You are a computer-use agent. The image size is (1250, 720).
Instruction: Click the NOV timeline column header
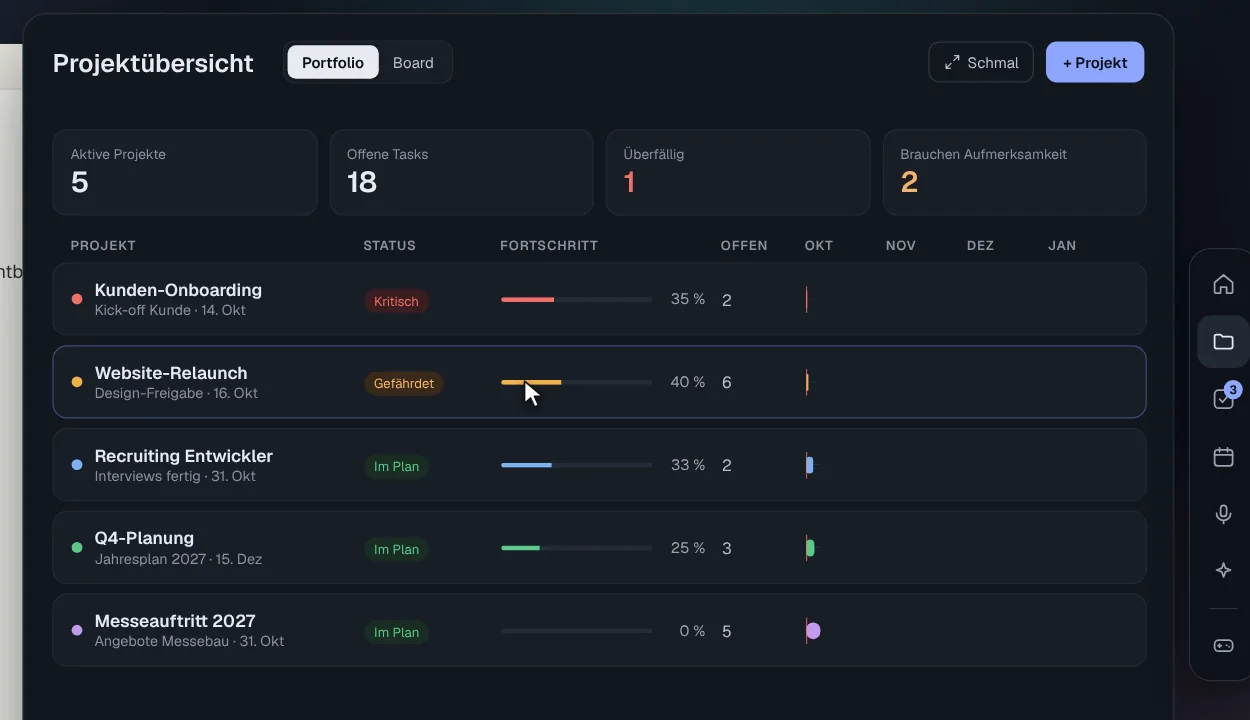tap(901, 245)
